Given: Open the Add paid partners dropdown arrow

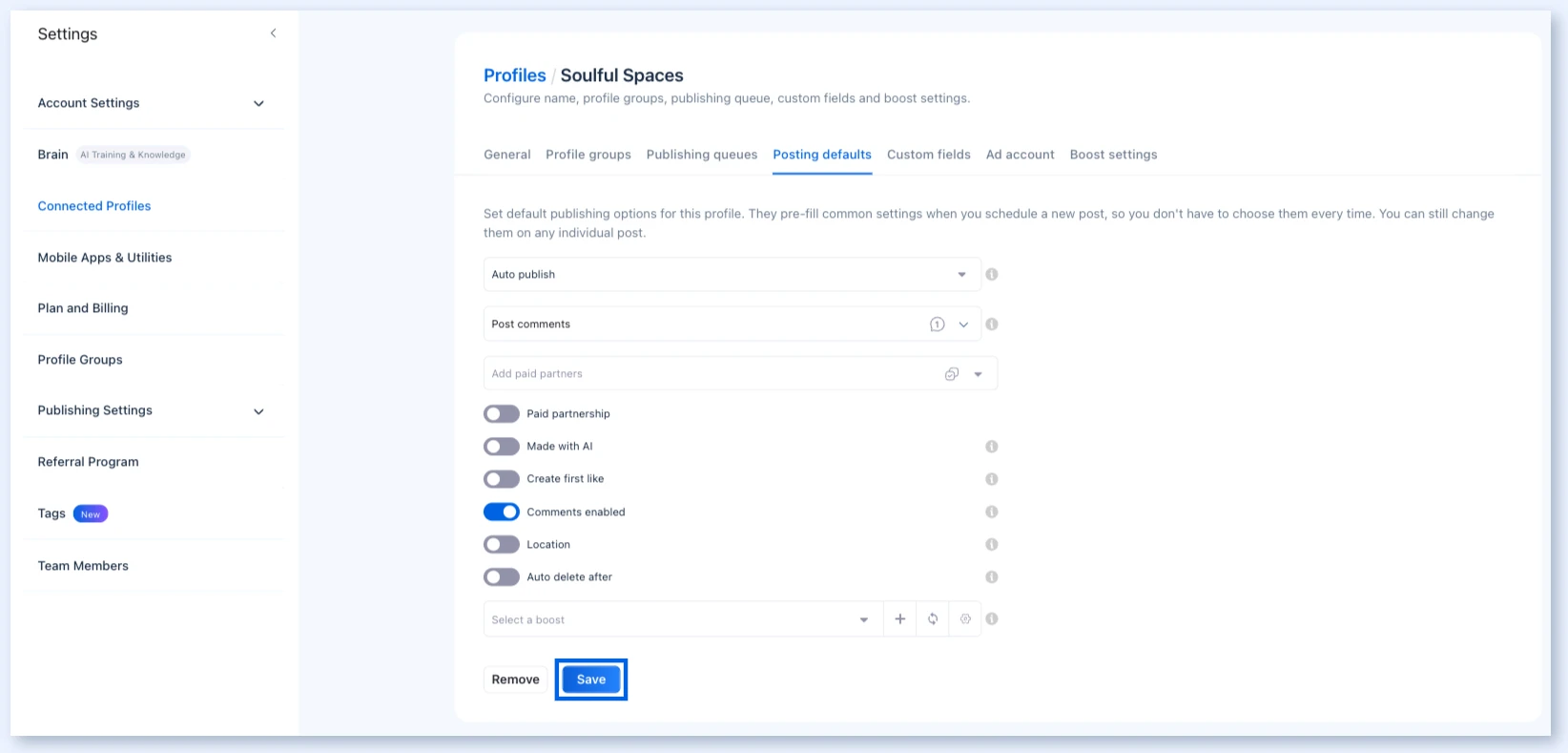Looking at the screenshot, I should (978, 374).
